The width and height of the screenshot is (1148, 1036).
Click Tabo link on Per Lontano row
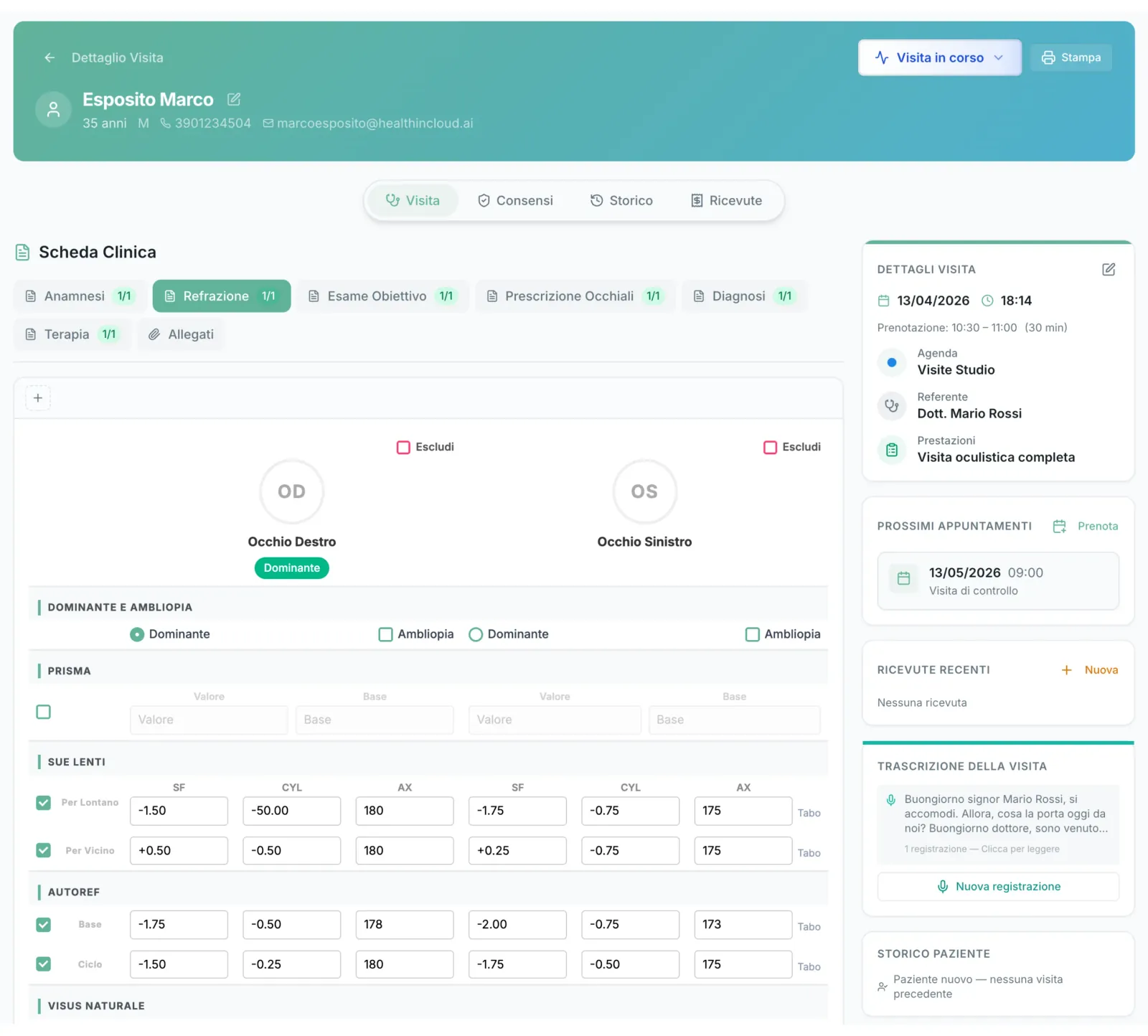click(809, 813)
